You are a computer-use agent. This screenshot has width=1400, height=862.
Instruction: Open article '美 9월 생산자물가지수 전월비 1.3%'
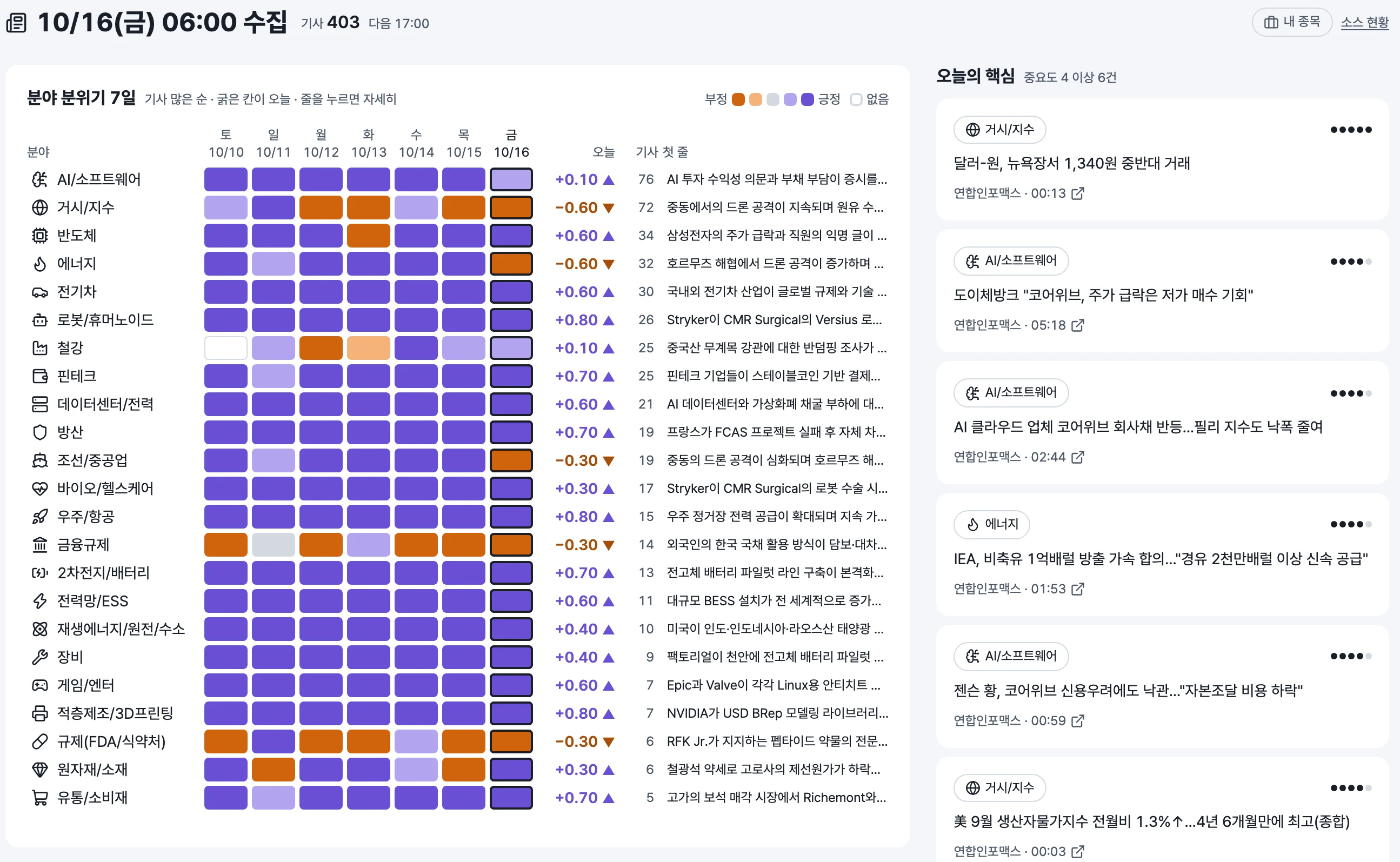click(x=1151, y=821)
